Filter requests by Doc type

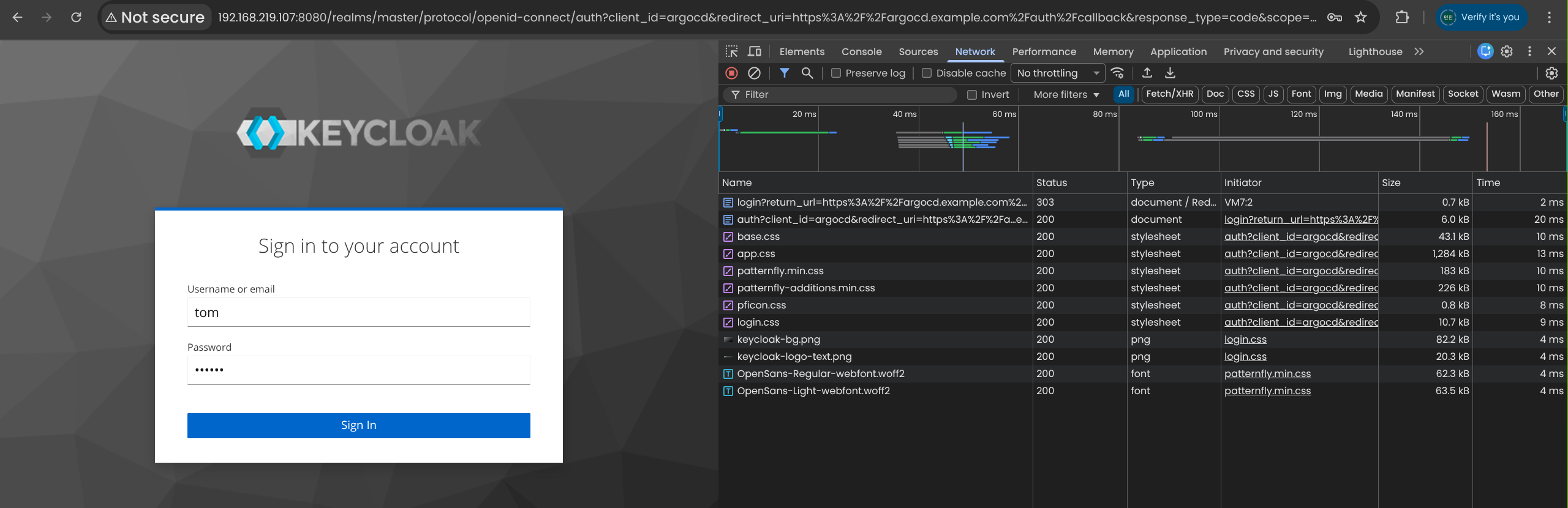tap(1215, 94)
